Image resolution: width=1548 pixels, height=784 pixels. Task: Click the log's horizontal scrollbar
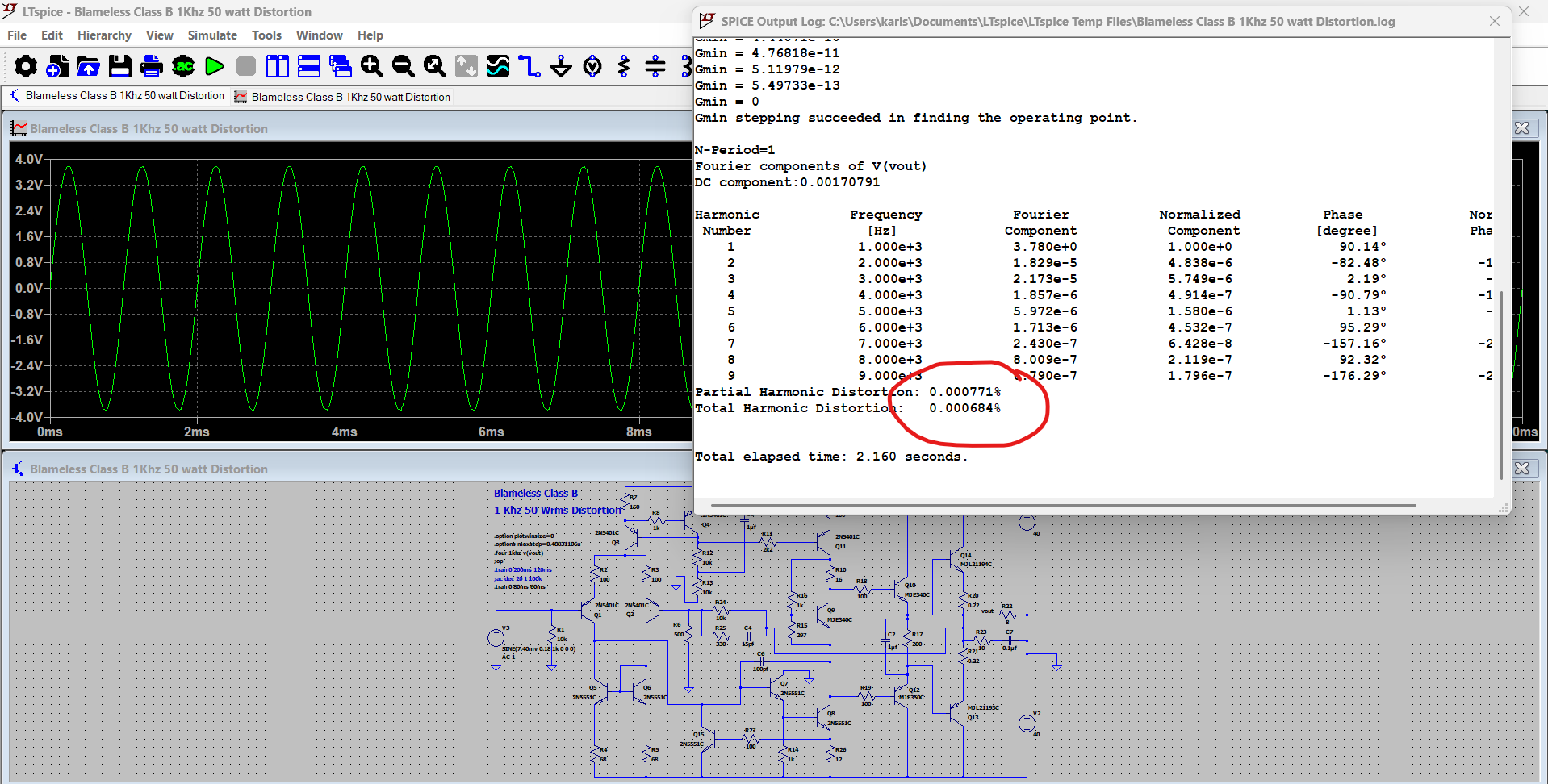tap(1063, 506)
